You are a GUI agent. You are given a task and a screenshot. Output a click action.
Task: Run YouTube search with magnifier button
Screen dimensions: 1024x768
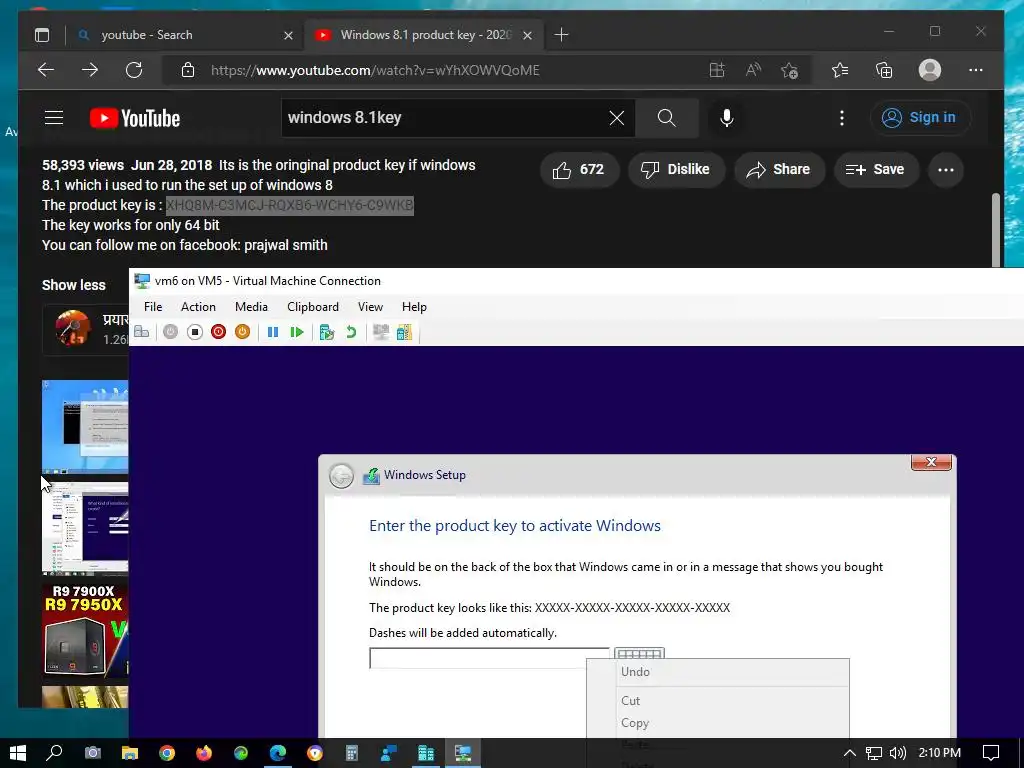[666, 118]
